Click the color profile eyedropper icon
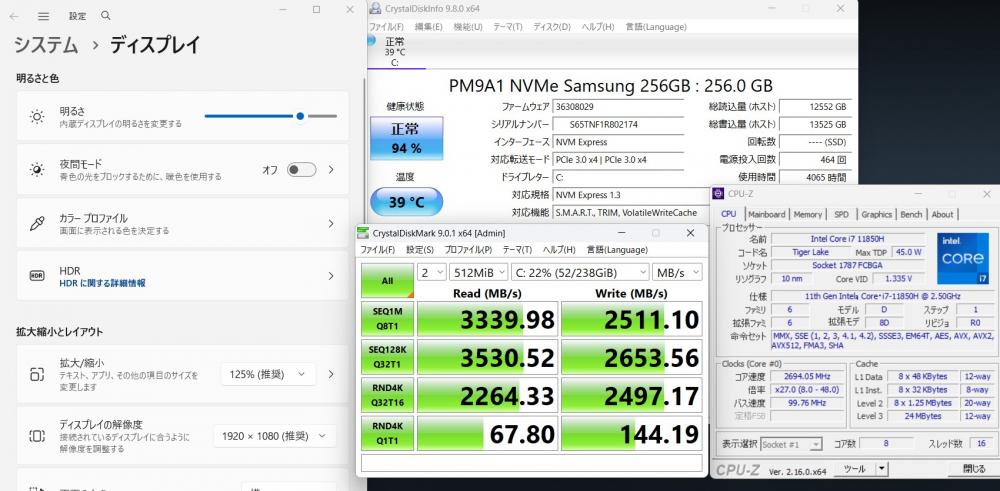The image size is (1000, 491). [x=37, y=223]
